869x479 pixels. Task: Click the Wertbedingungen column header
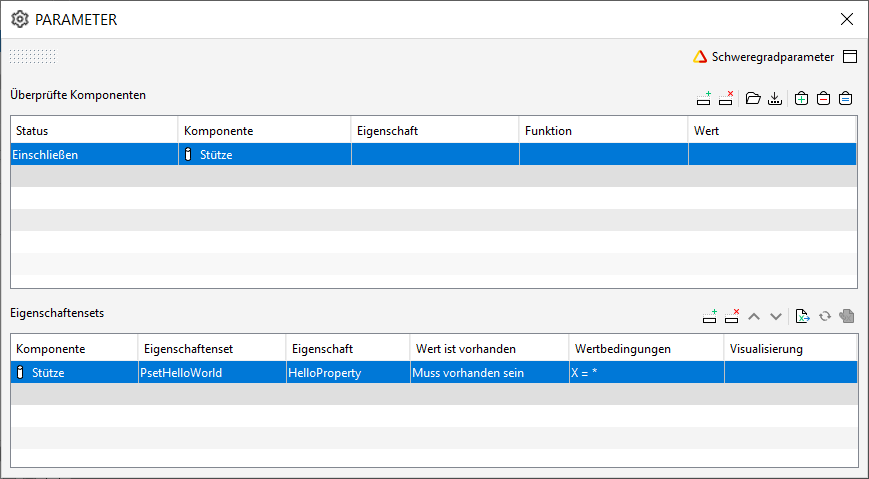(x=646, y=349)
